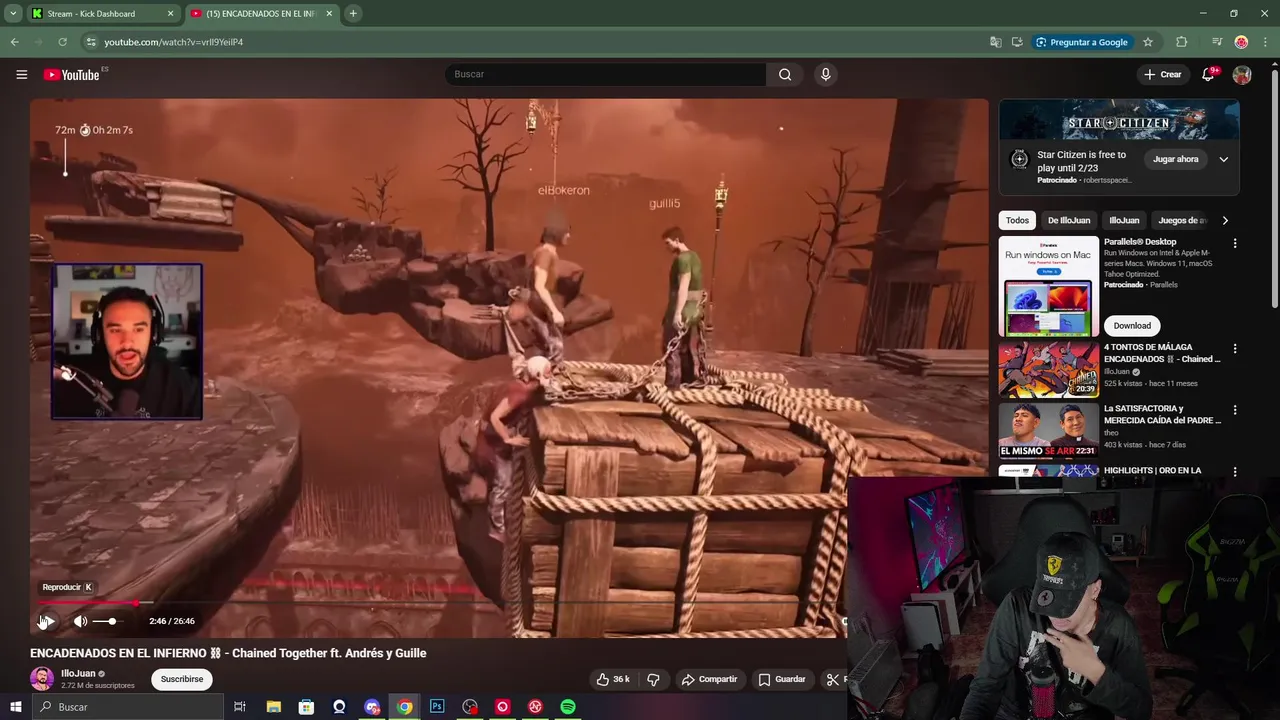Show more filter chips with right arrow
Screen dimensions: 1280x720
[1225, 220]
